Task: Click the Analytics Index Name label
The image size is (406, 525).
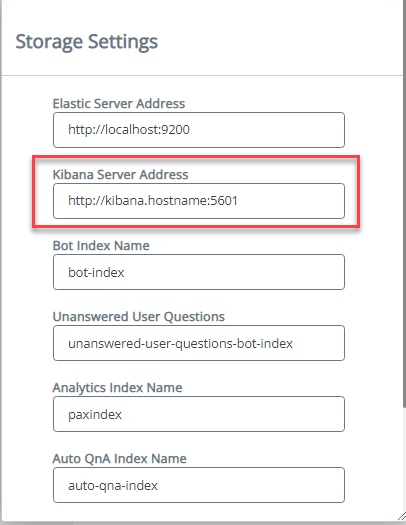Action: pos(117,388)
